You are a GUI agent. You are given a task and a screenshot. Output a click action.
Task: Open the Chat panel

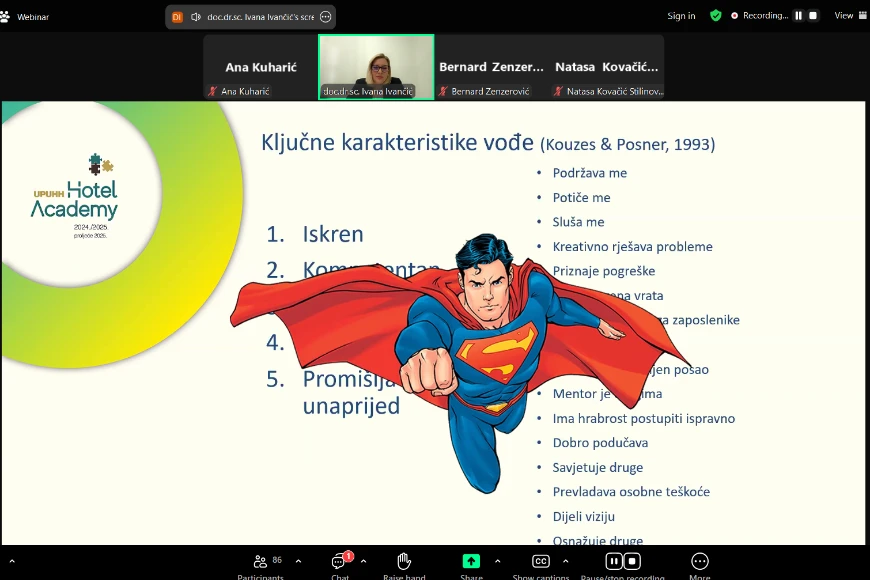pos(340,562)
